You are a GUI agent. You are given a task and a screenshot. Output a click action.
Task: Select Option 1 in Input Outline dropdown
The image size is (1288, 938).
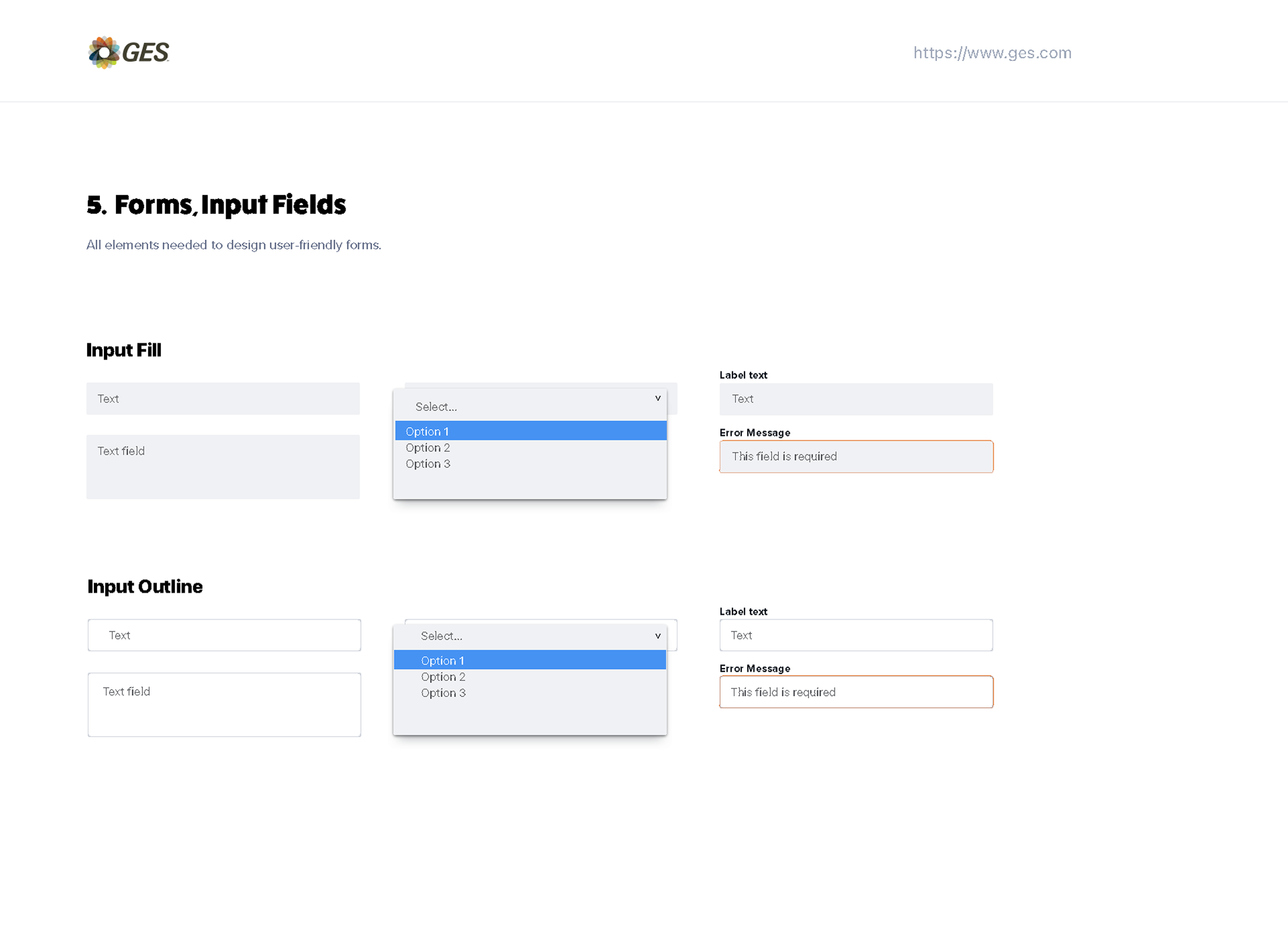coord(530,660)
